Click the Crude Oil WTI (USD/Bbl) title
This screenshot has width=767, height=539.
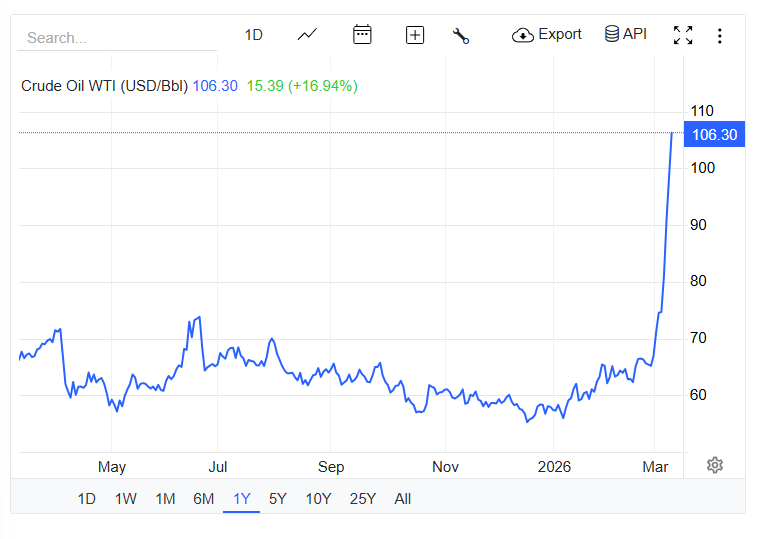pos(104,86)
